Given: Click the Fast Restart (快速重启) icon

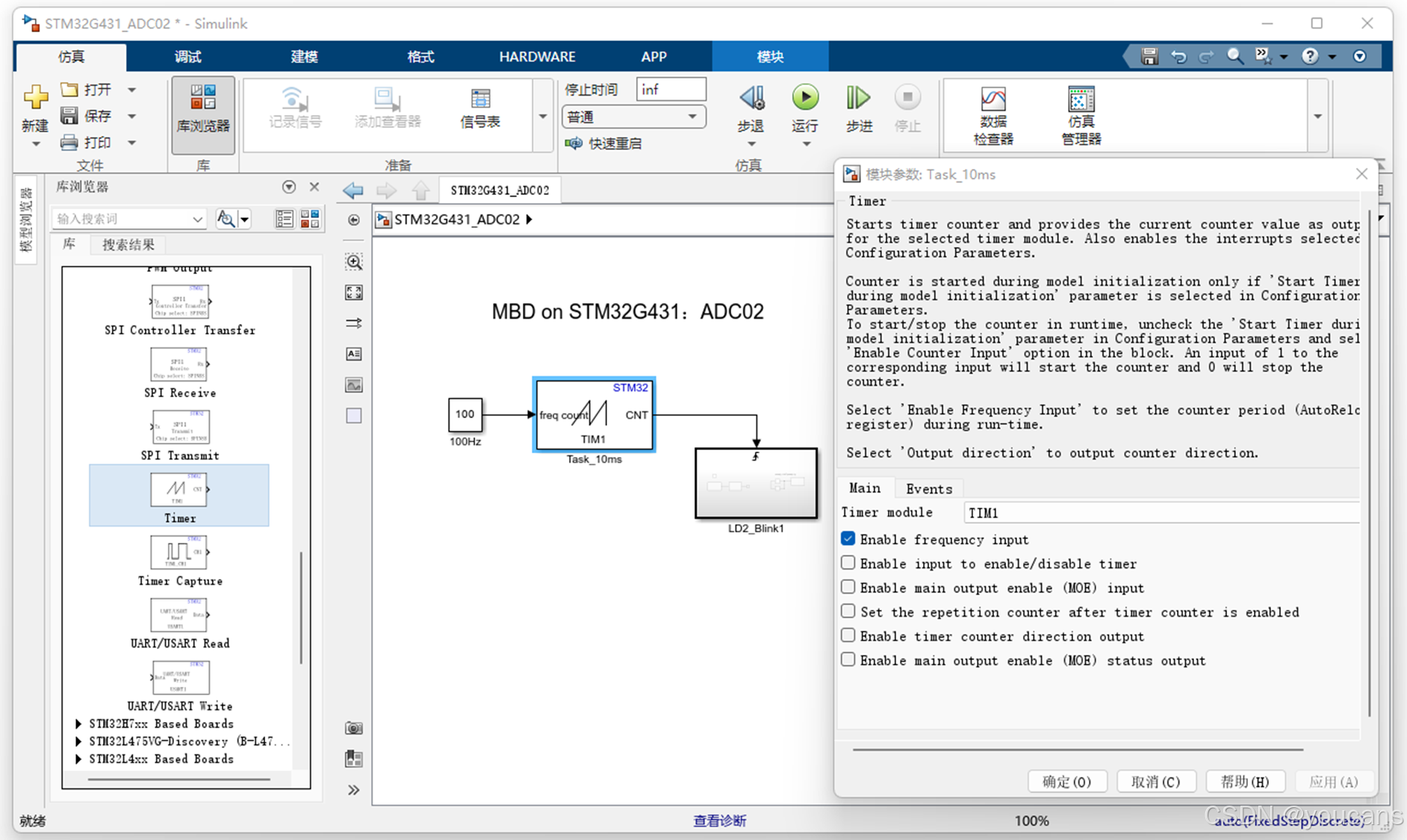Looking at the screenshot, I should coord(574,143).
